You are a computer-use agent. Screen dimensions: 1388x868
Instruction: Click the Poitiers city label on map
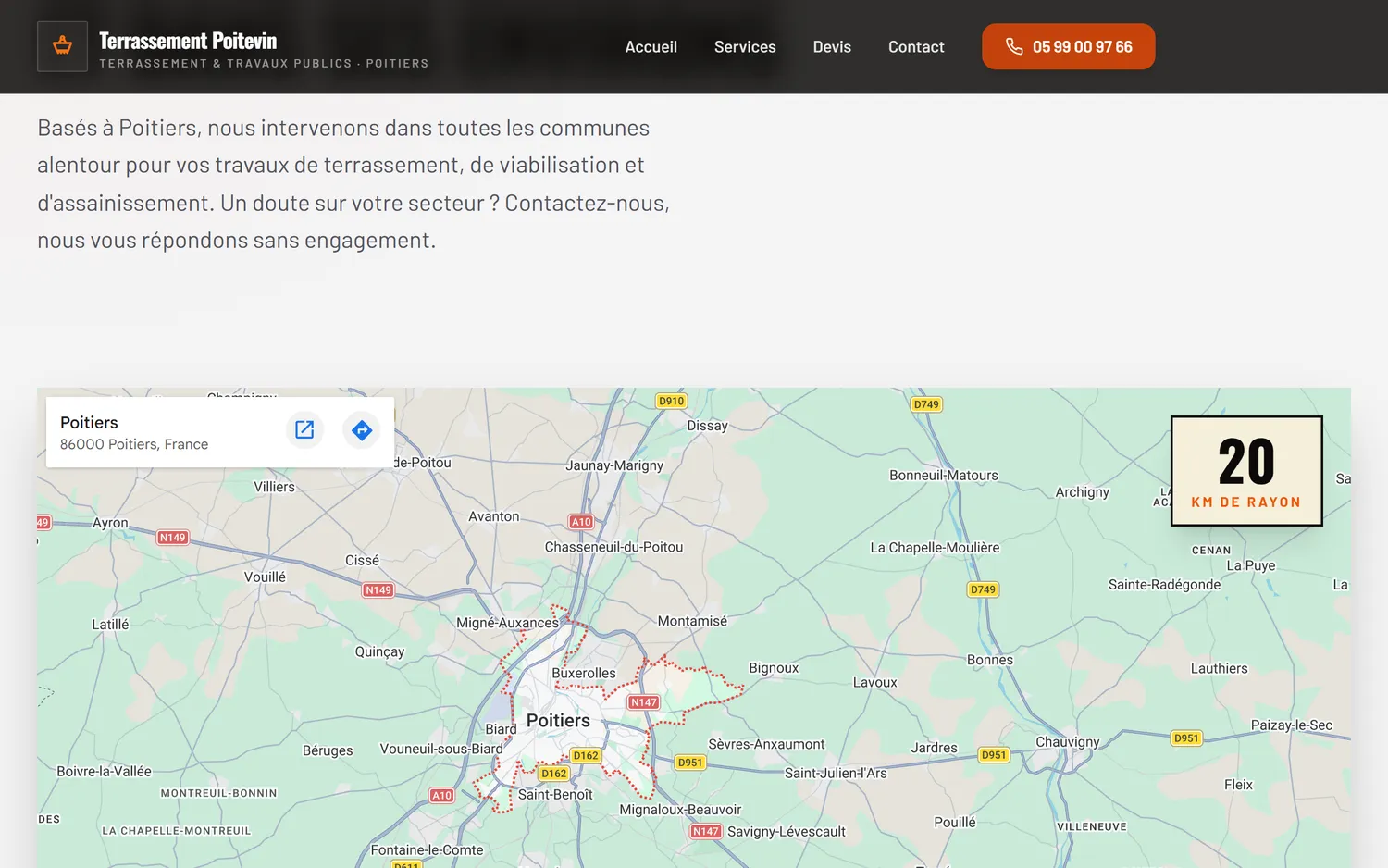click(x=558, y=720)
